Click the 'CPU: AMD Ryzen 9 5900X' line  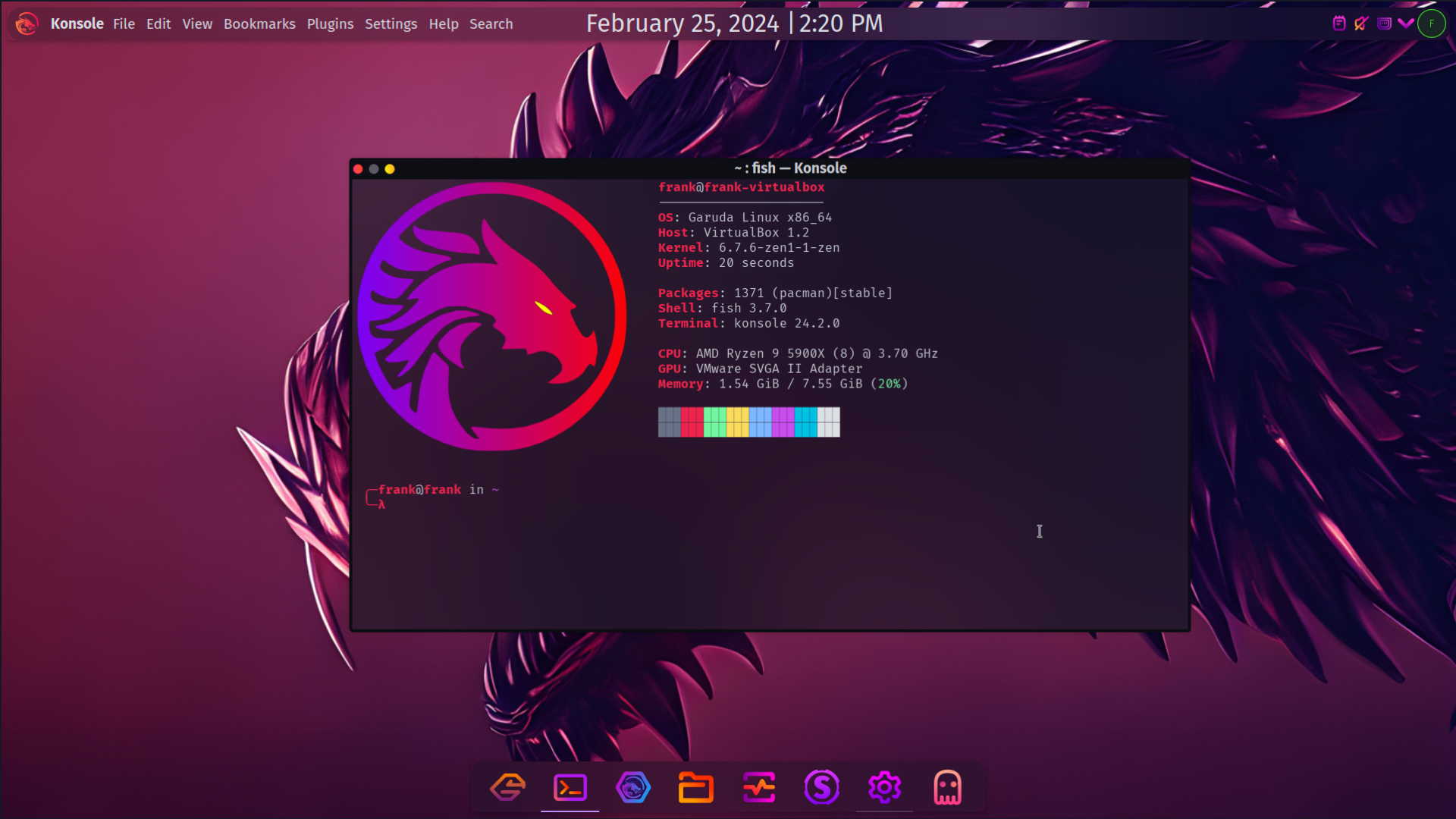798,354
